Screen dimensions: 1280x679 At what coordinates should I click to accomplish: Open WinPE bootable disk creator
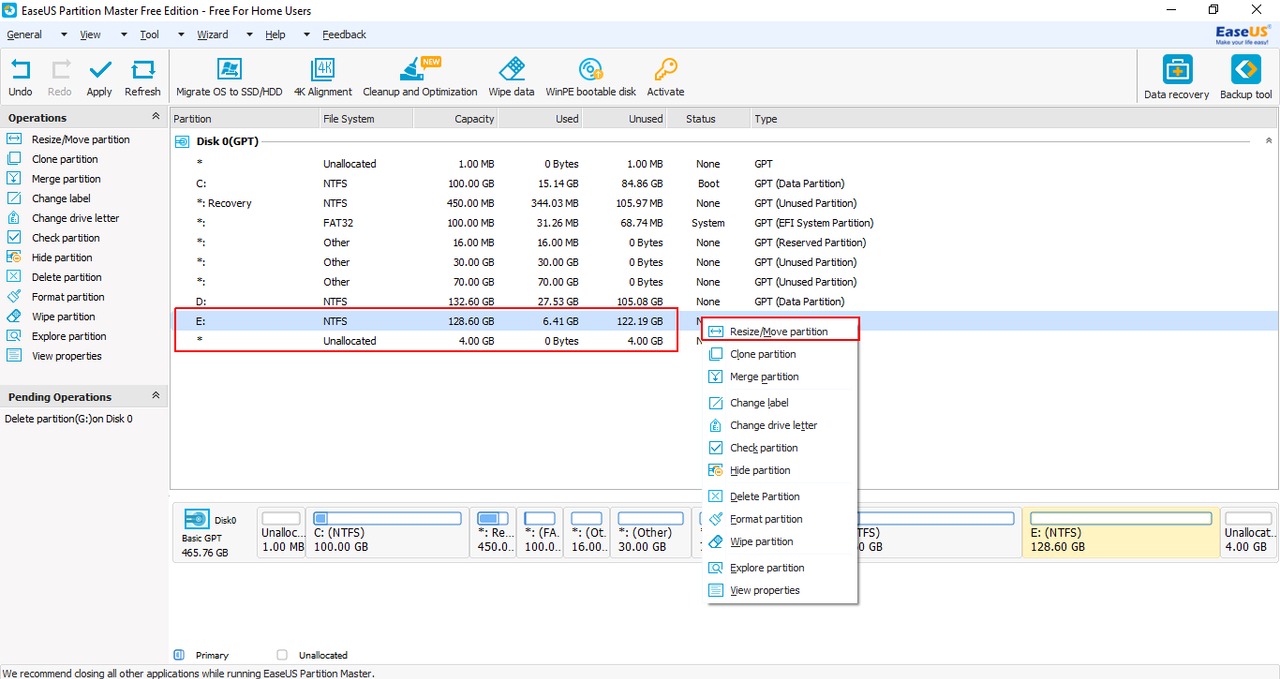pyautogui.click(x=591, y=78)
